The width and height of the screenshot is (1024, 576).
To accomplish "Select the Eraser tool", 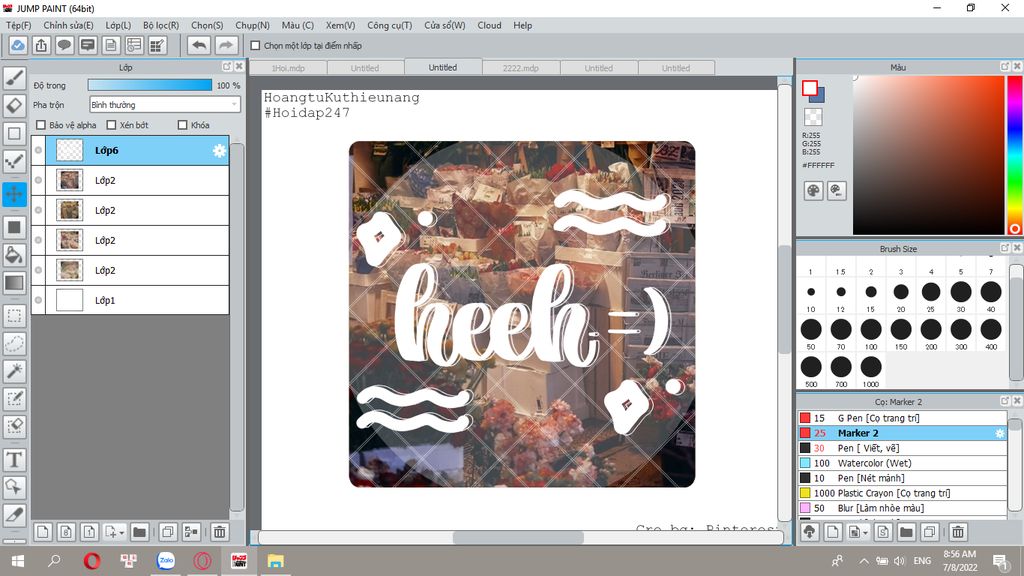I will [x=14, y=106].
